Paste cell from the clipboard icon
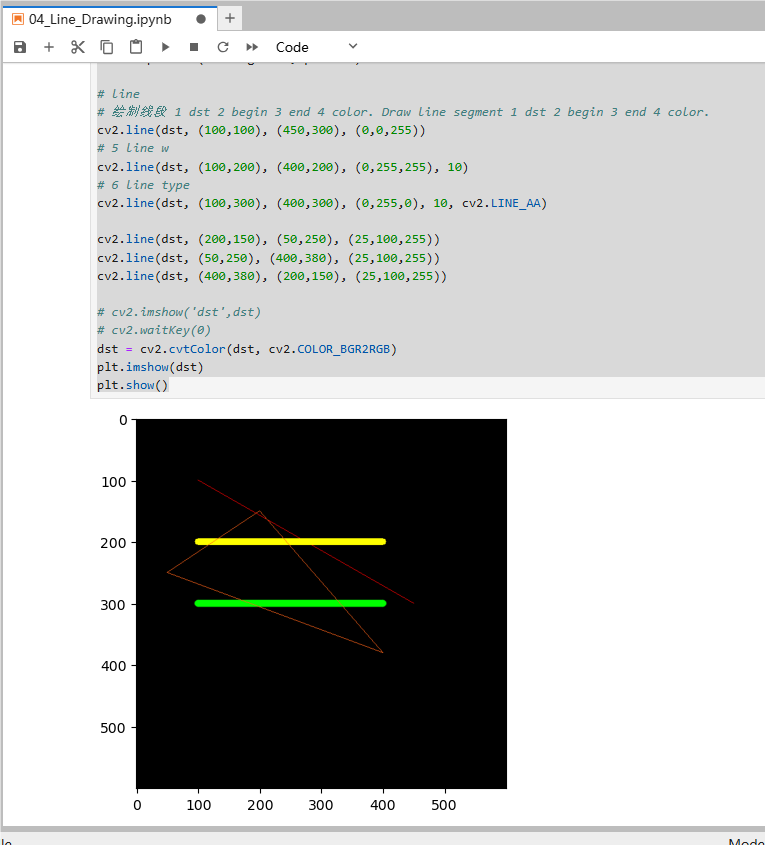 136,47
